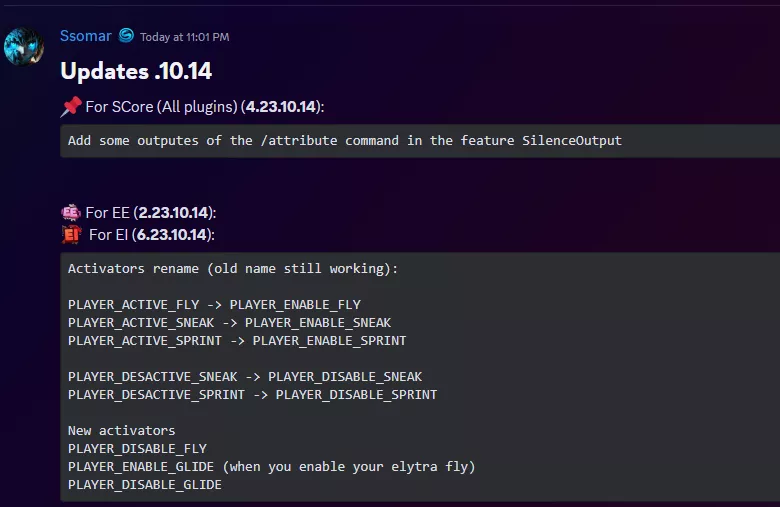Image resolution: width=780 pixels, height=507 pixels.
Task: Click the PLAYER_ACTIVE_SNEAK rename line
Action: 229,322
